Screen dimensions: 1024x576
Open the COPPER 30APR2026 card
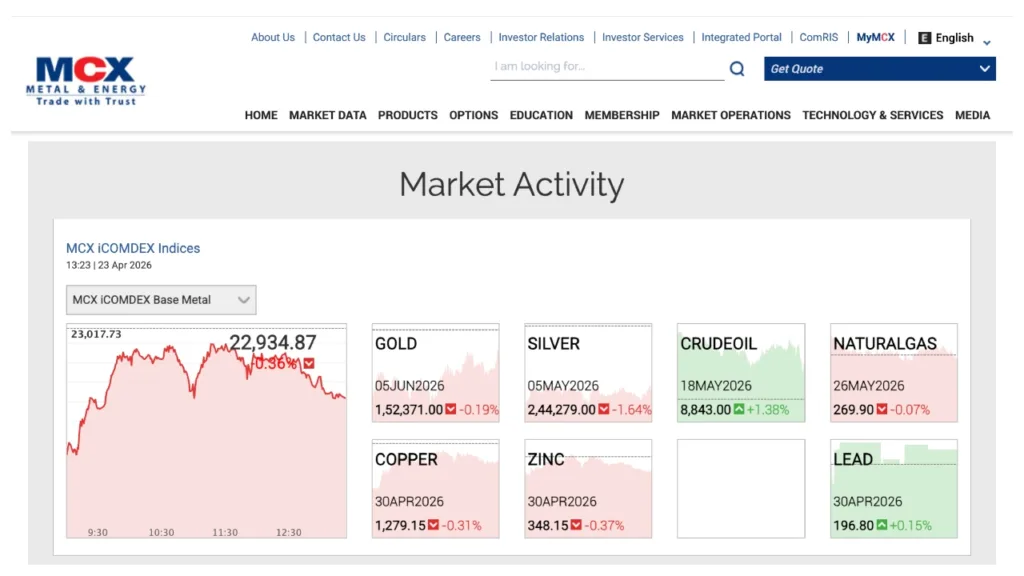click(x=436, y=488)
